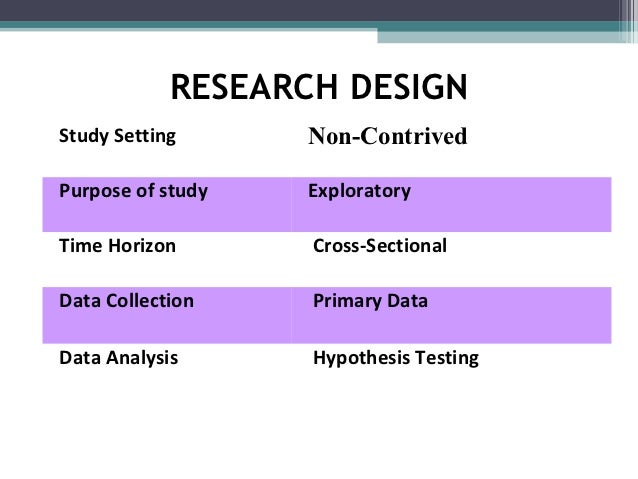Select the Data Collection cell
638x479 pixels.
pyautogui.click(x=167, y=315)
